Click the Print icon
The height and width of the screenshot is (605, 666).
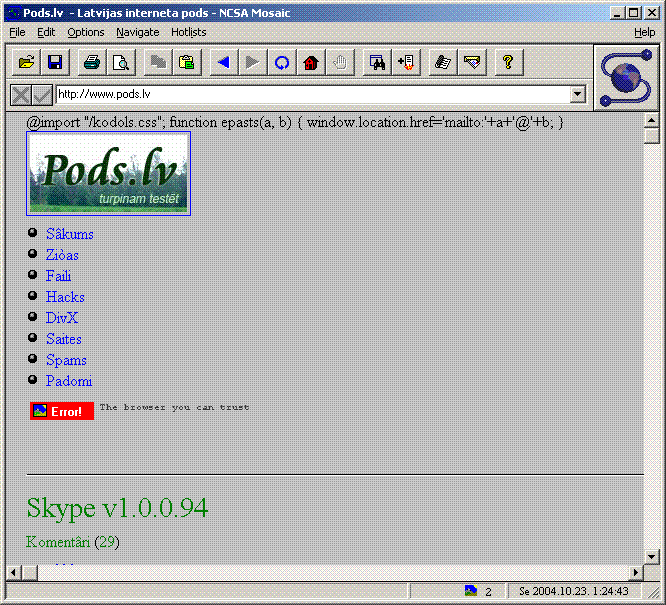click(92, 62)
